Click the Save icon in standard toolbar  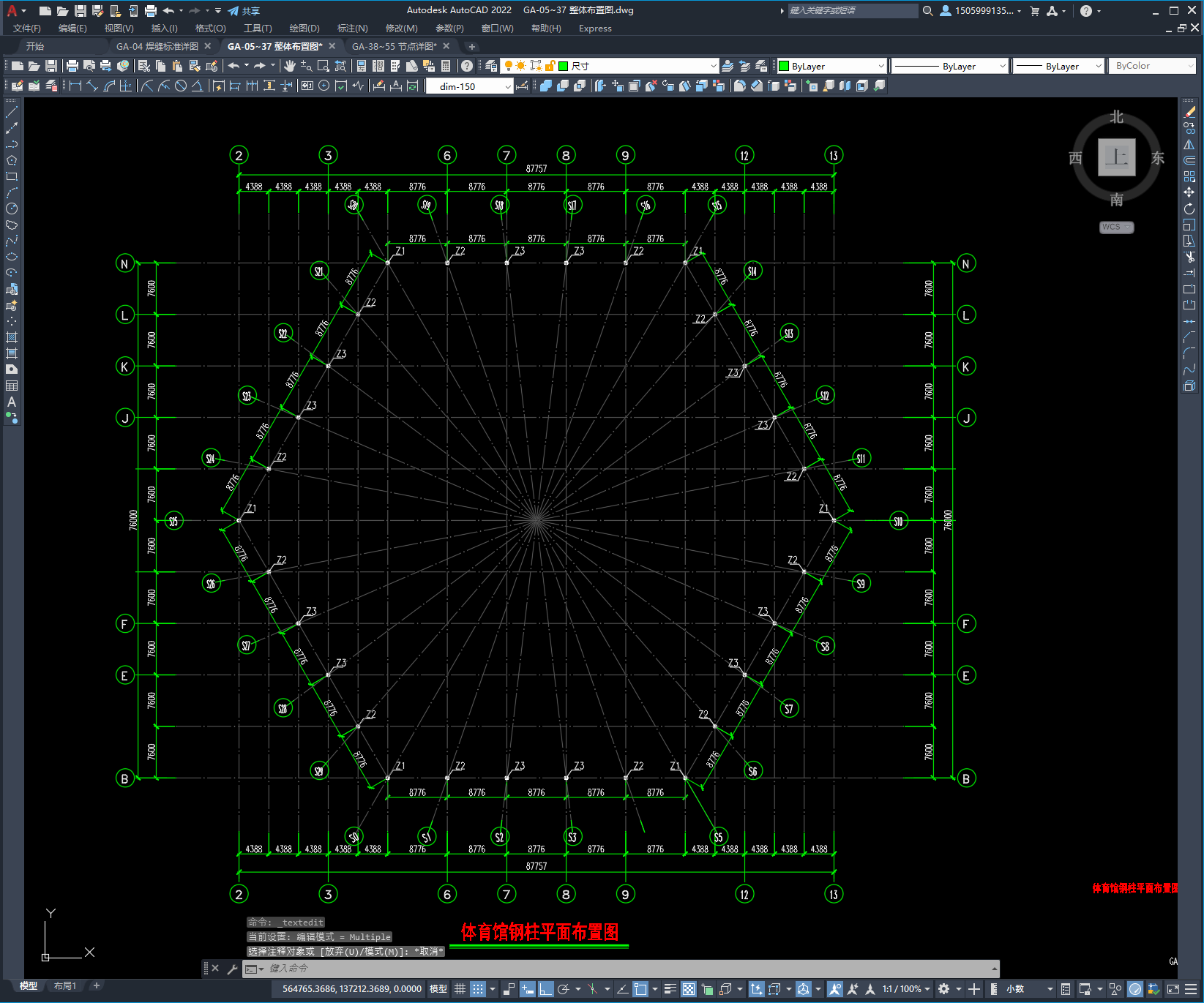click(51, 66)
